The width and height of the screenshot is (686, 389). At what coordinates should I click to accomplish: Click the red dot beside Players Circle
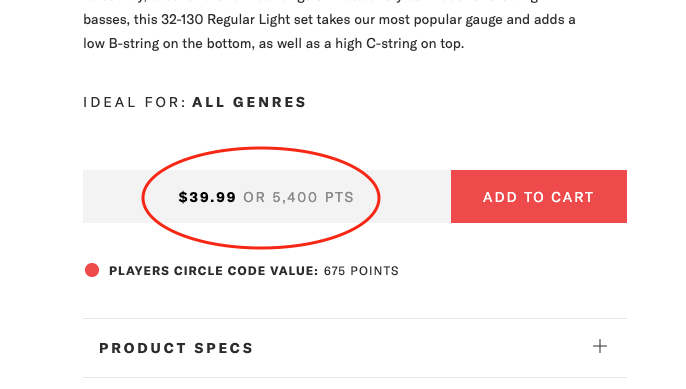92,270
